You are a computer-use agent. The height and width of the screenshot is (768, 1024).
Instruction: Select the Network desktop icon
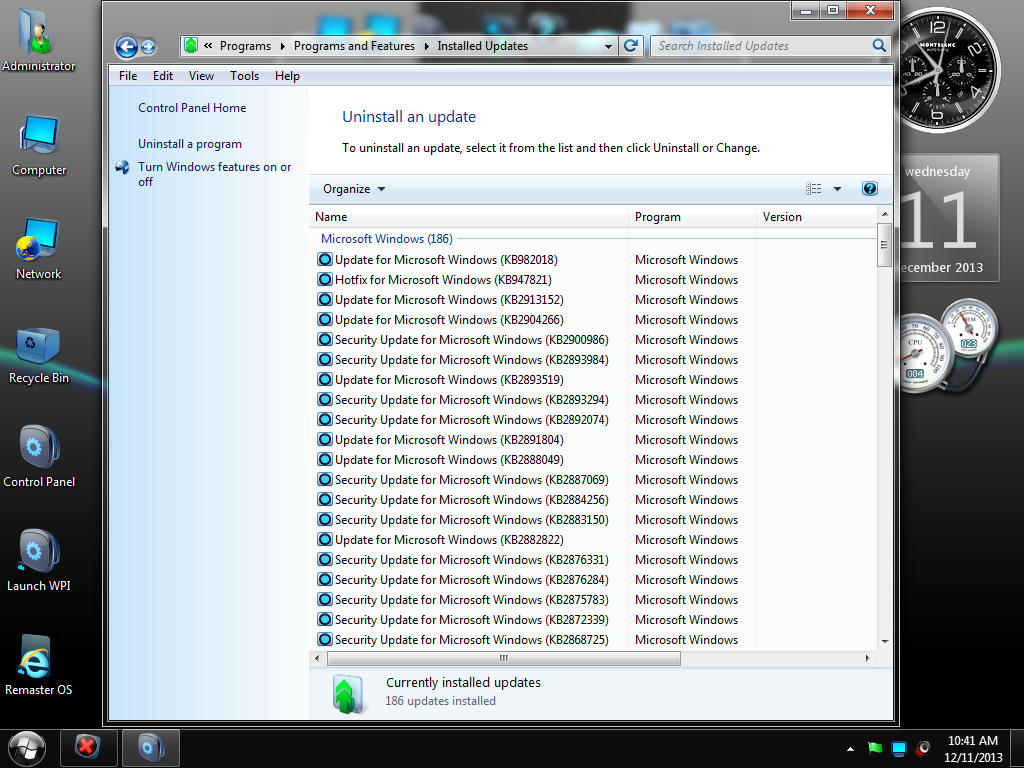(39, 249)
